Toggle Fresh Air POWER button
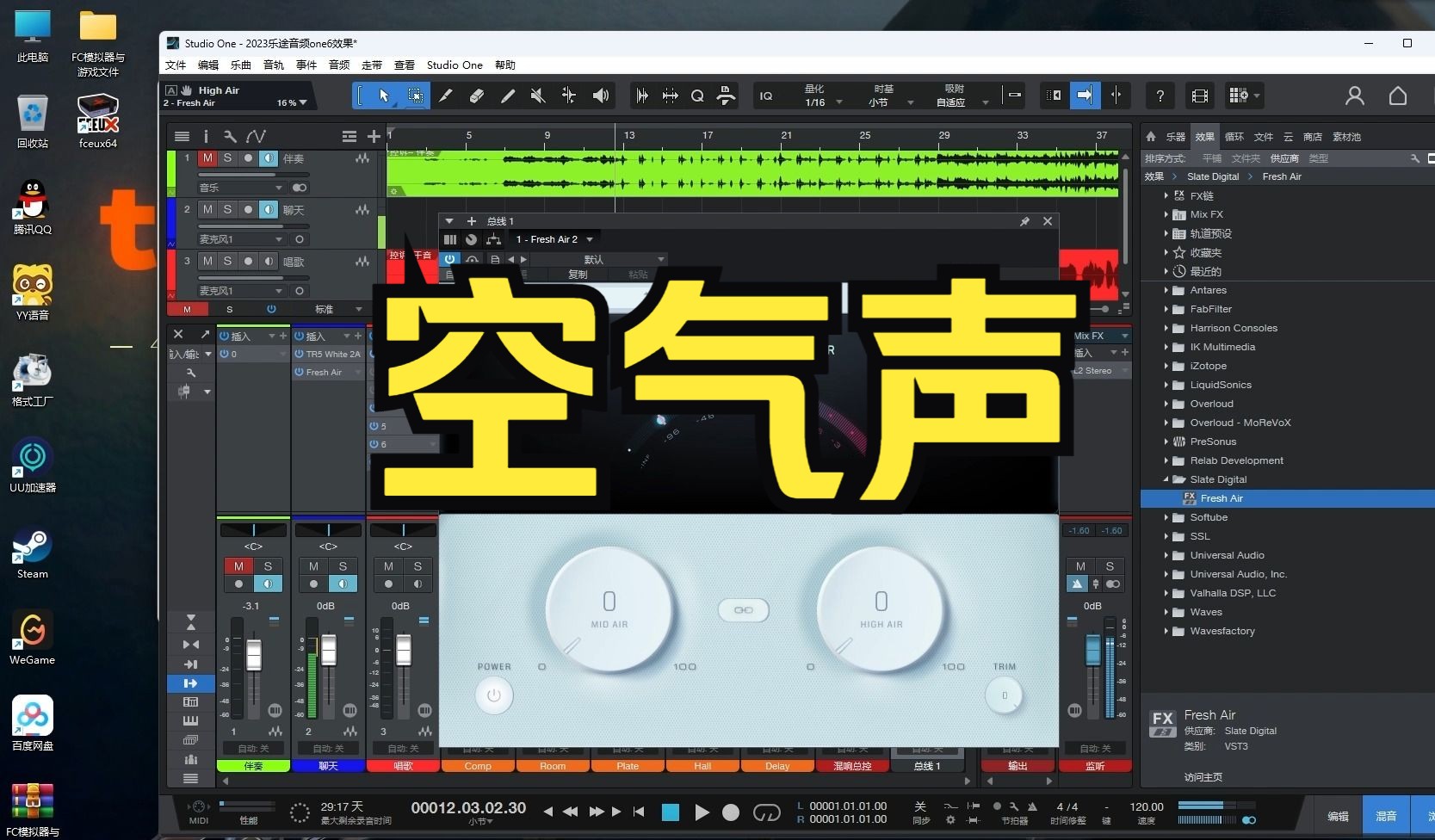Image resolution: width=1435 pixels, height=840 pixels. point(494,695)
